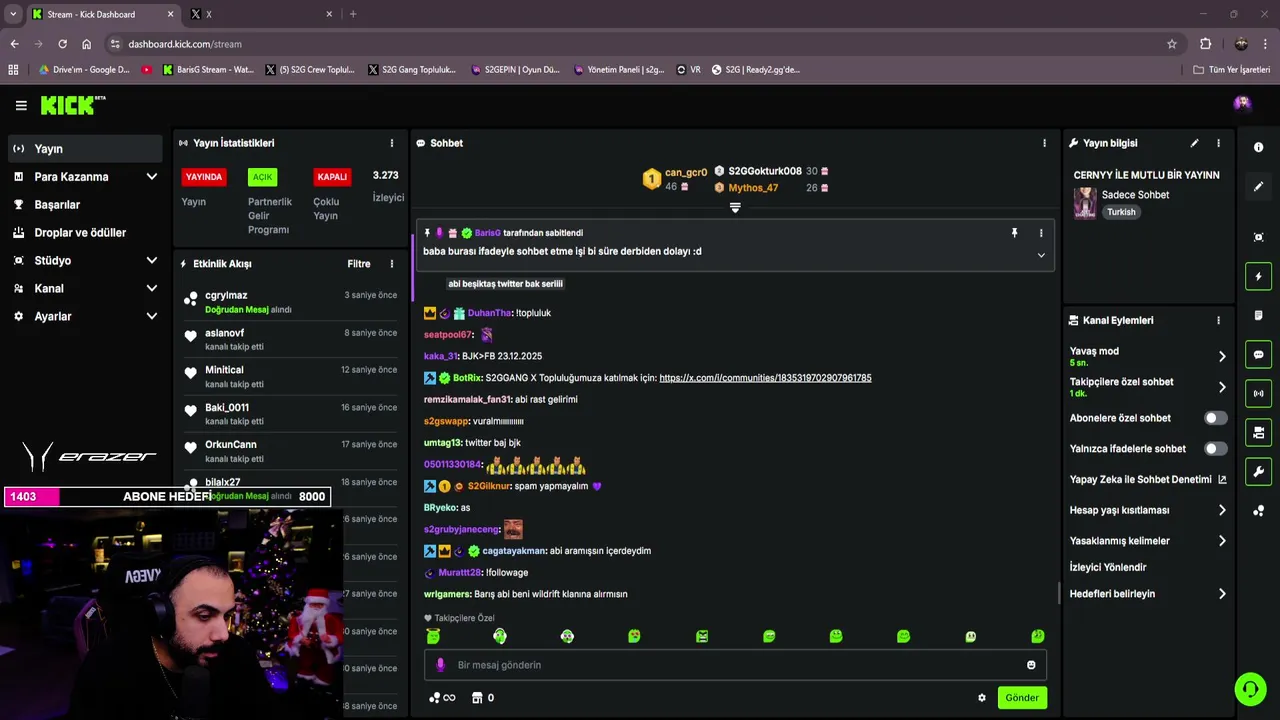Click the wrench icon in right sidebar
The width and height of the screenshot is (1280, 720).
(x=1258, y=471)
